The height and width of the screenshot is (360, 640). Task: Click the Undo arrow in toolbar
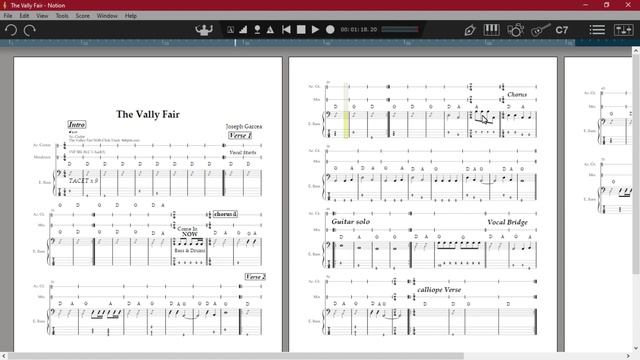coord(11,30)
